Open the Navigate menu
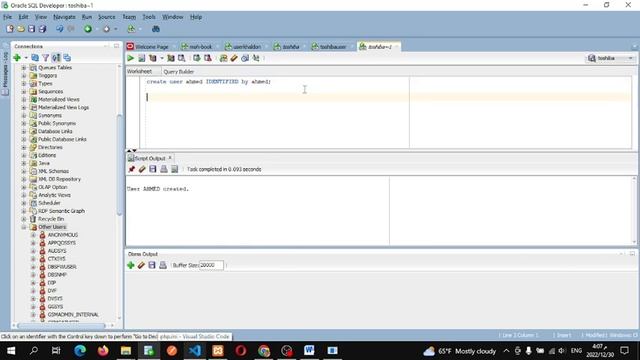This screenshot has height=360, width=640. pyautogui.click(x=64, y=17)
